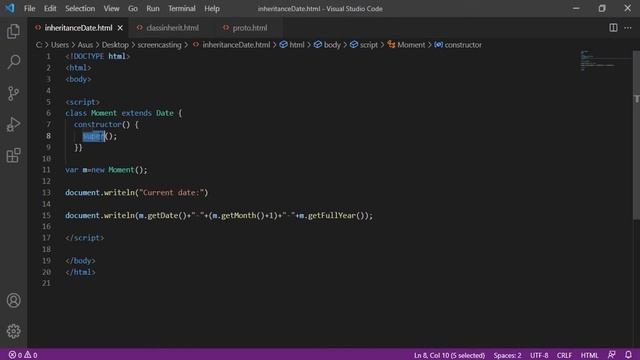
Task: Click getMonth on line 15
Action: click(x=238, y=216)
